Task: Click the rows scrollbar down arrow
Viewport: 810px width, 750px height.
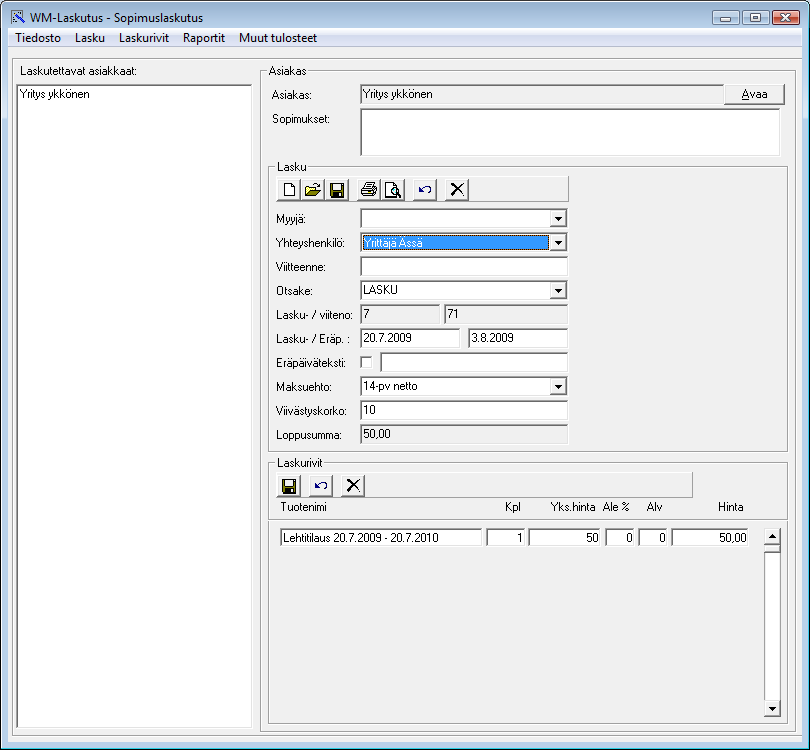Action: click(x=772, y=709)
